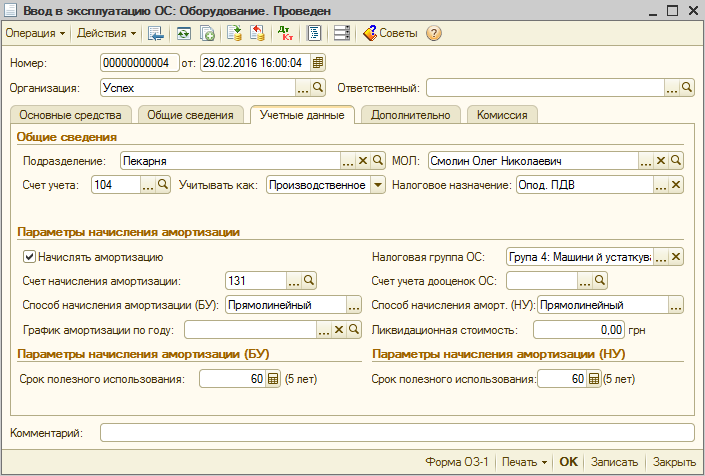The height and width of the screenshot is (476, 705).
Task: Open Счет начисления амортизации 131 with magnifier
Action: 308,281
